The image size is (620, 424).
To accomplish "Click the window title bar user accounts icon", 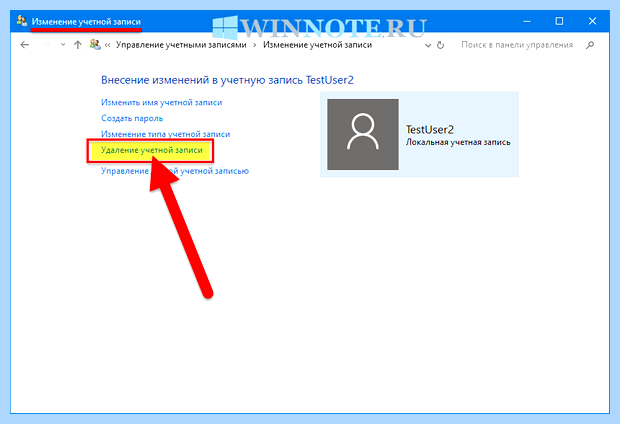I will pos(22,21).
